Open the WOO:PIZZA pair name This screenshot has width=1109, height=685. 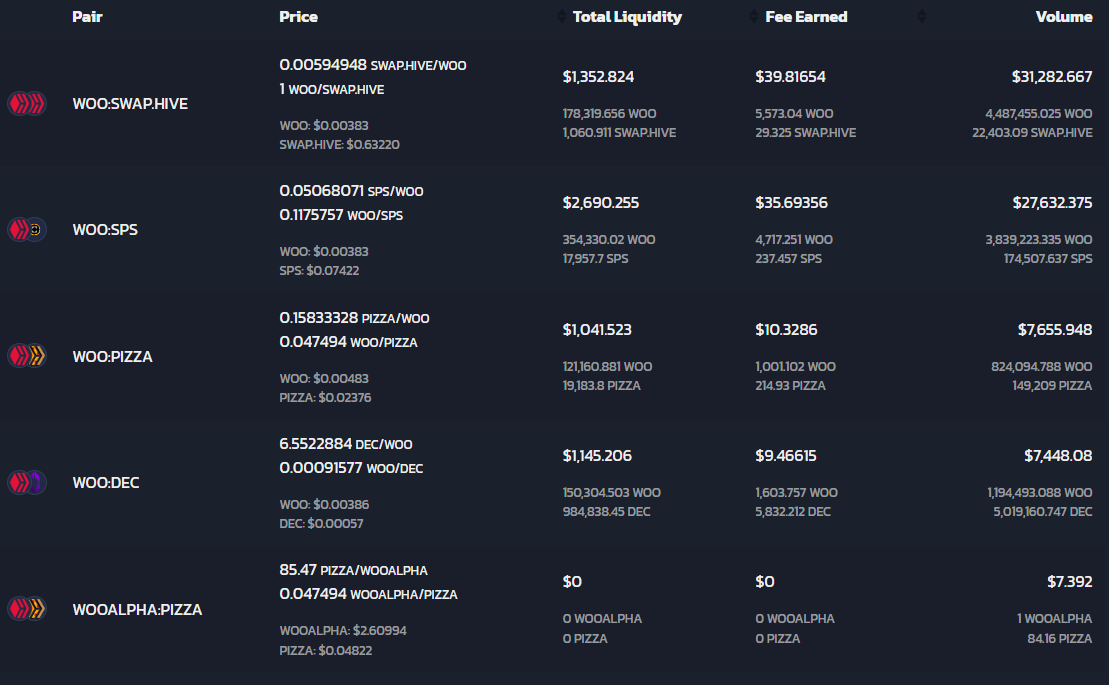[x=112, y=356]
